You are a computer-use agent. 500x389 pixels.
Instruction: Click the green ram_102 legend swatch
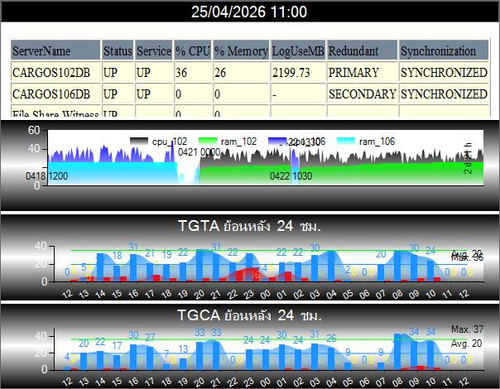207,141
